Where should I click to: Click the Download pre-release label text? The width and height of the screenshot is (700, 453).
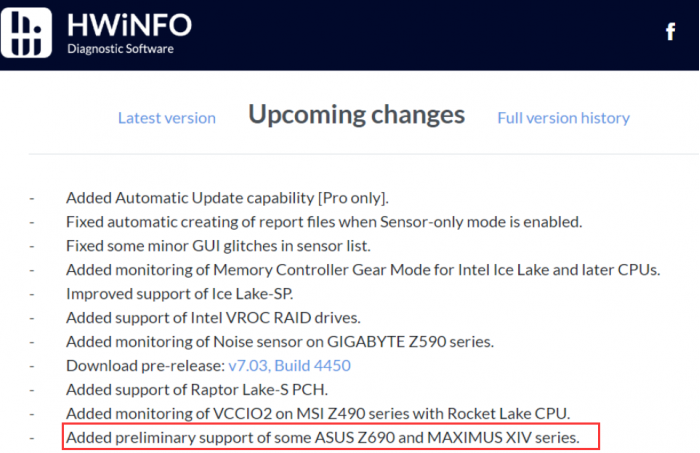[146, 366]
